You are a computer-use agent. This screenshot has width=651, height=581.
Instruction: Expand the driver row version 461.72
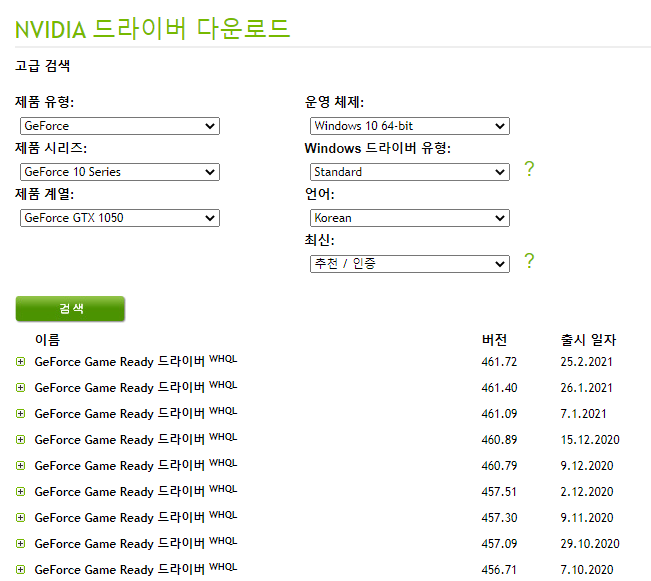(20, 362)
